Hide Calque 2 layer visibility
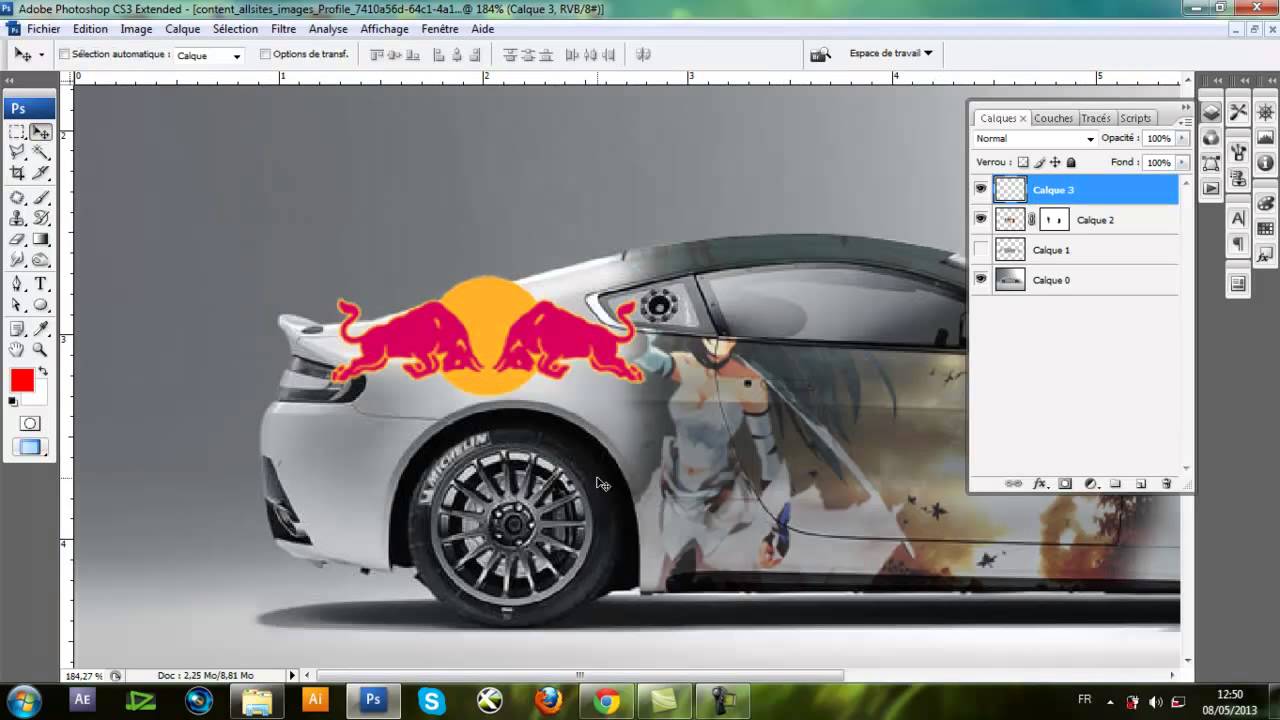 click(981, 219)
